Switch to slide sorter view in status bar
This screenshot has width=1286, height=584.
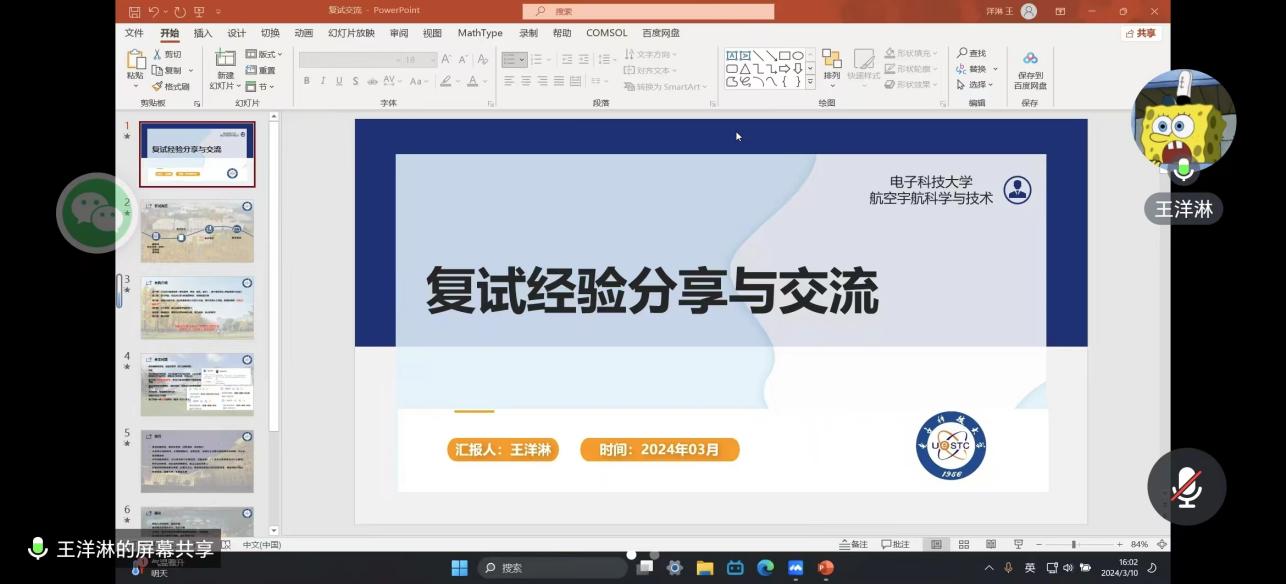pyautogui.click(x=964, y=544)
